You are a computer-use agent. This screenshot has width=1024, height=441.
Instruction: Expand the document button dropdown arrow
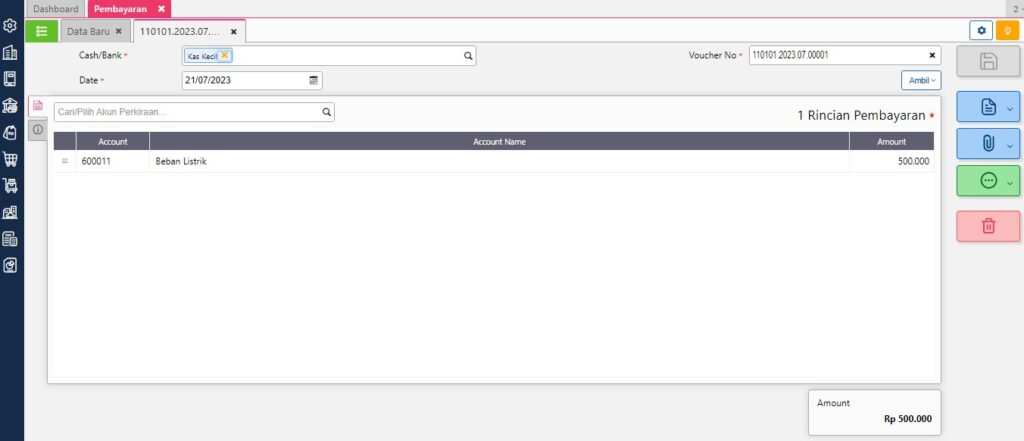(x=1010, y=109)
